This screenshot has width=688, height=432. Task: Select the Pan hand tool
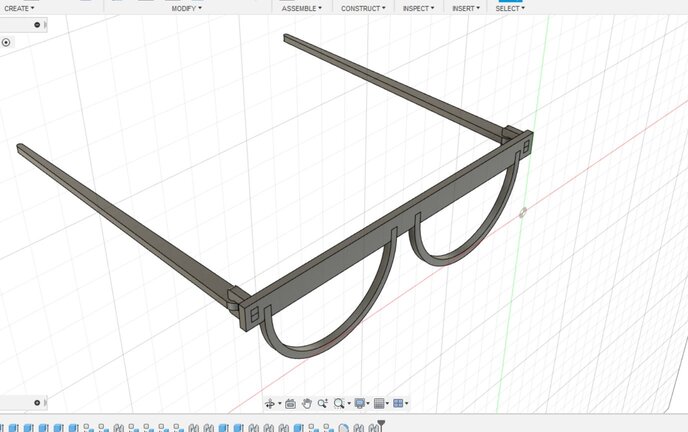pyautogui.click(x=307, y=403)
